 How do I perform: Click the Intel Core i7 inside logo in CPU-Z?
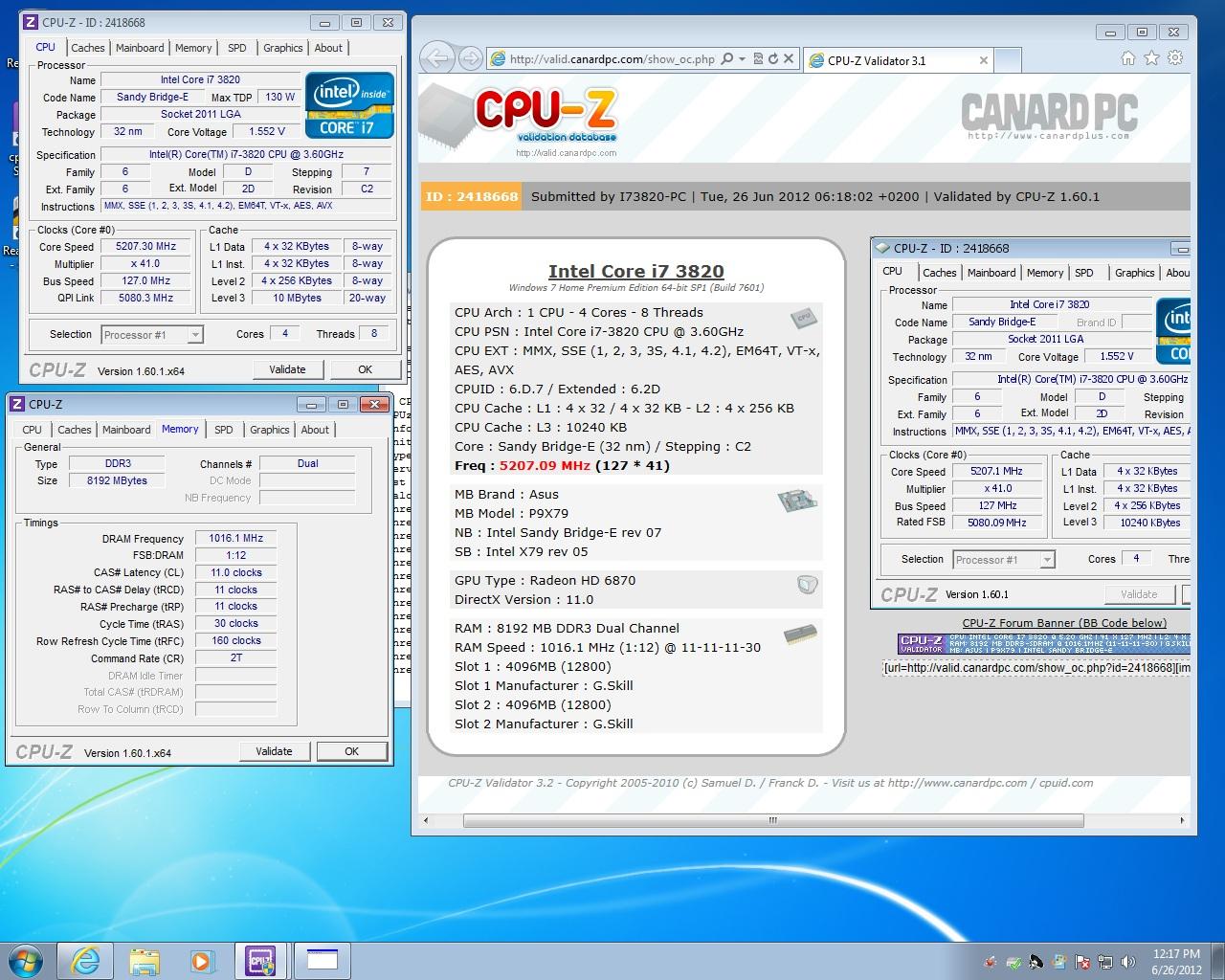[349, 104]
